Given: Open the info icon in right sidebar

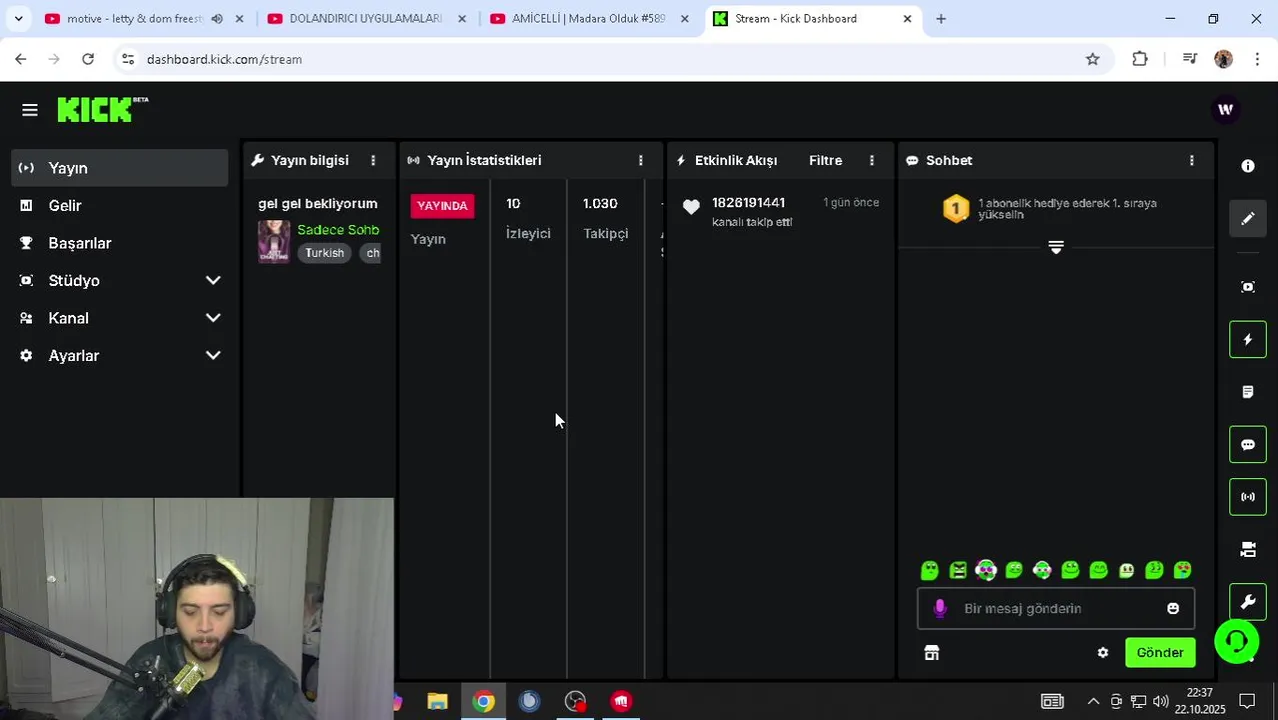Looking at the screenshot, I should [x=1248, y=166].
